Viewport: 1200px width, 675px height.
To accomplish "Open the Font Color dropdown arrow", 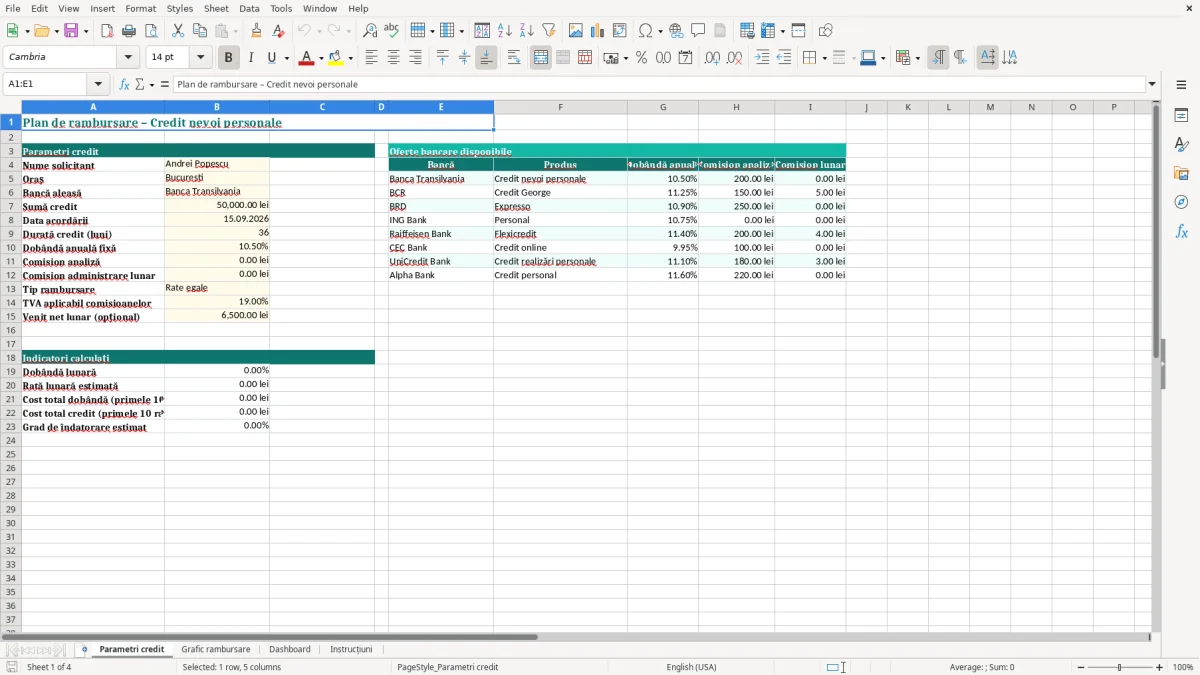I will (321, 58).
